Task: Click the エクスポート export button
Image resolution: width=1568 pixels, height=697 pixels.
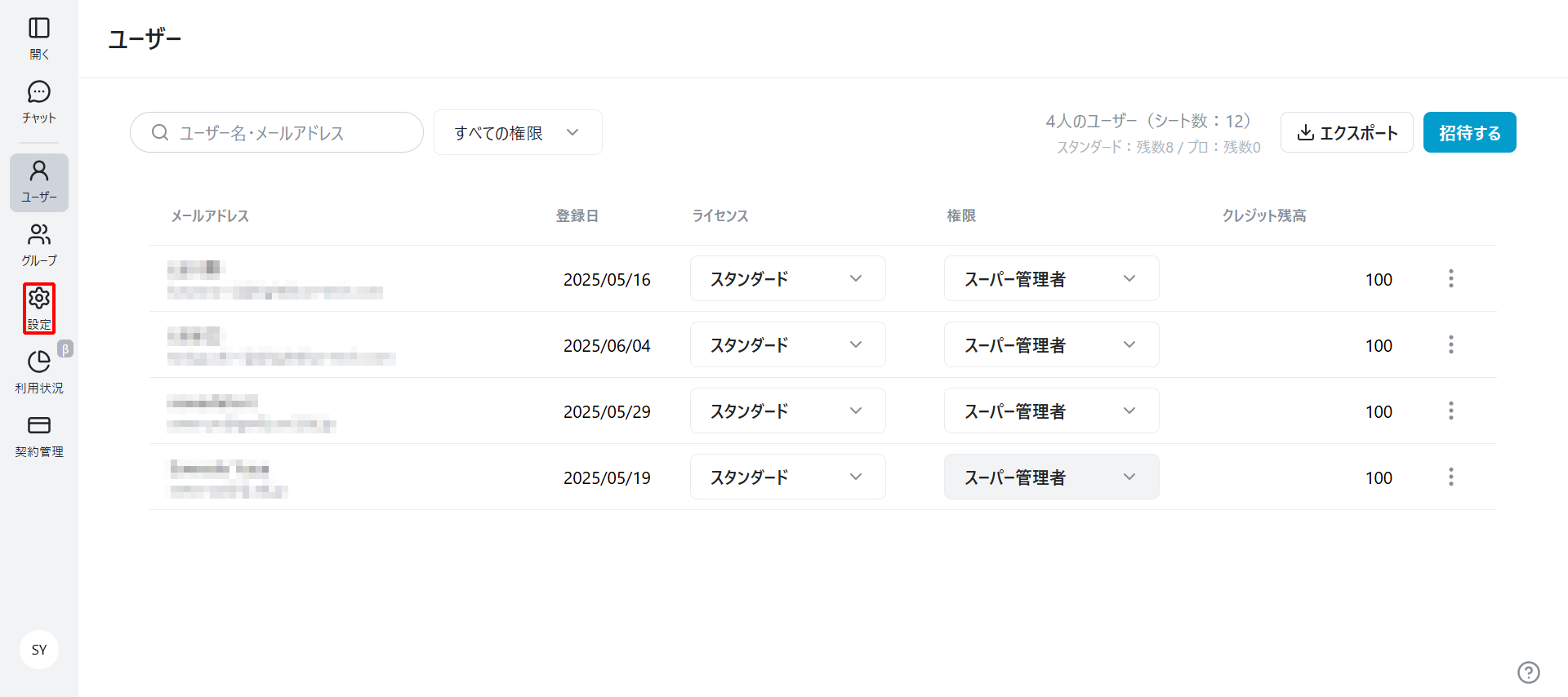Action: tap(1347, 133)
